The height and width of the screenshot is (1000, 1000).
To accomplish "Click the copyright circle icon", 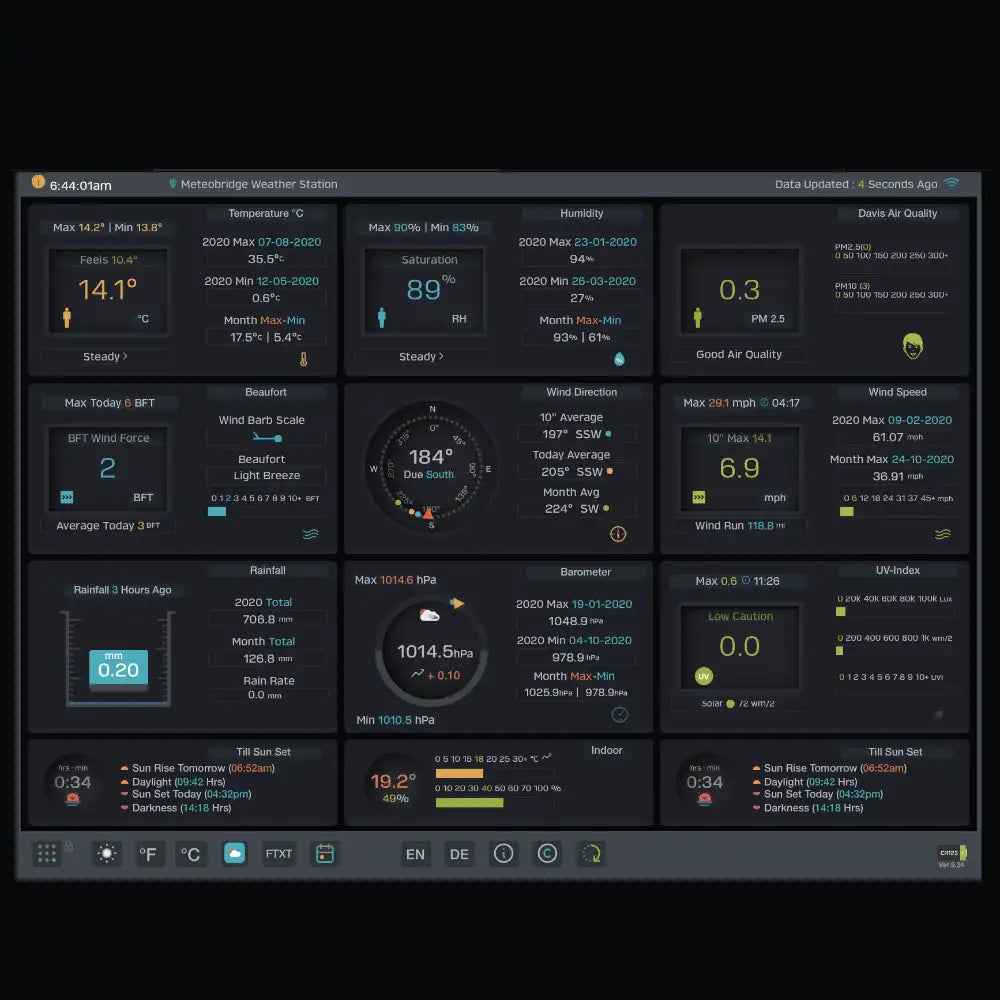I will [547, 854].
